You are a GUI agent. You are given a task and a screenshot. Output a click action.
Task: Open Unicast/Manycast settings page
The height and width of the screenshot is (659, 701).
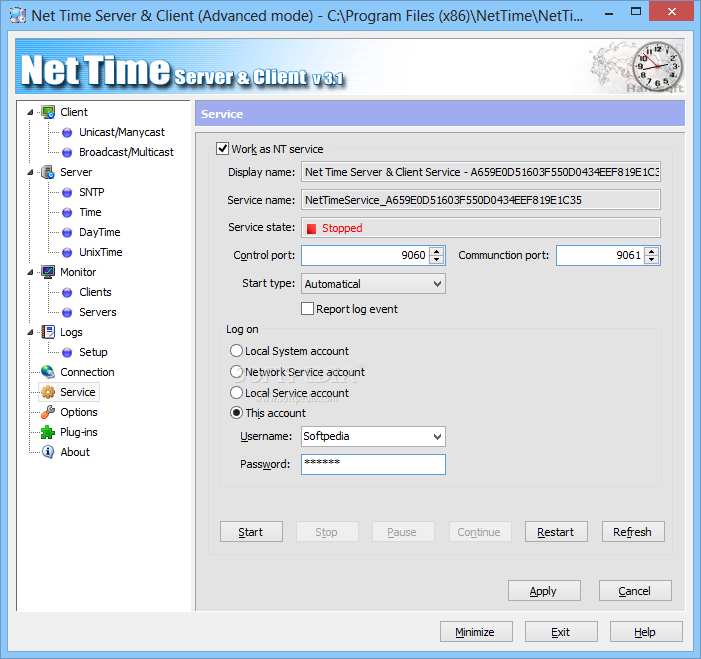pyautogui.click(x=122, y=132)
